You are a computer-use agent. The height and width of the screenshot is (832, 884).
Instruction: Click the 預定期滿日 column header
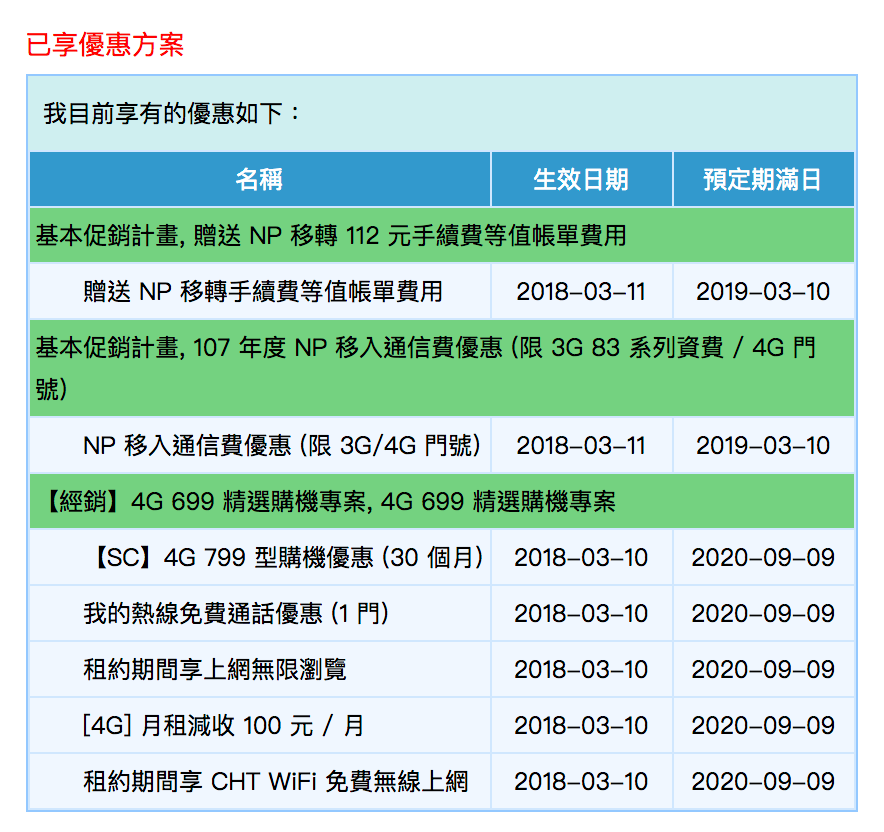(x=763, y=179)
